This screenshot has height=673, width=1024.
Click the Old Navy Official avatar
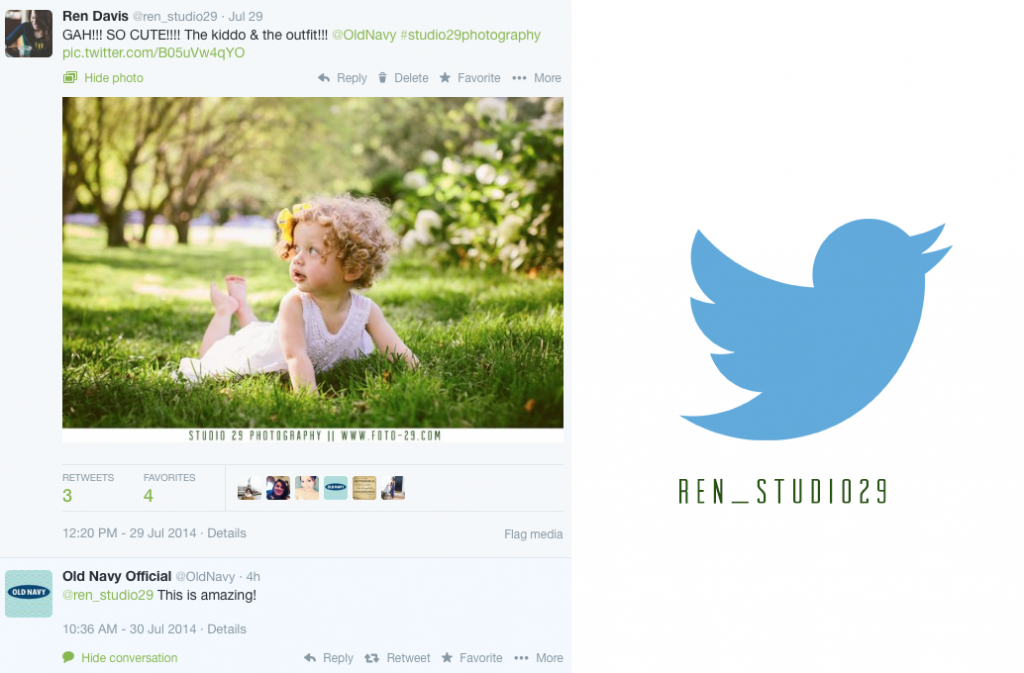click(x=29, y=594)
